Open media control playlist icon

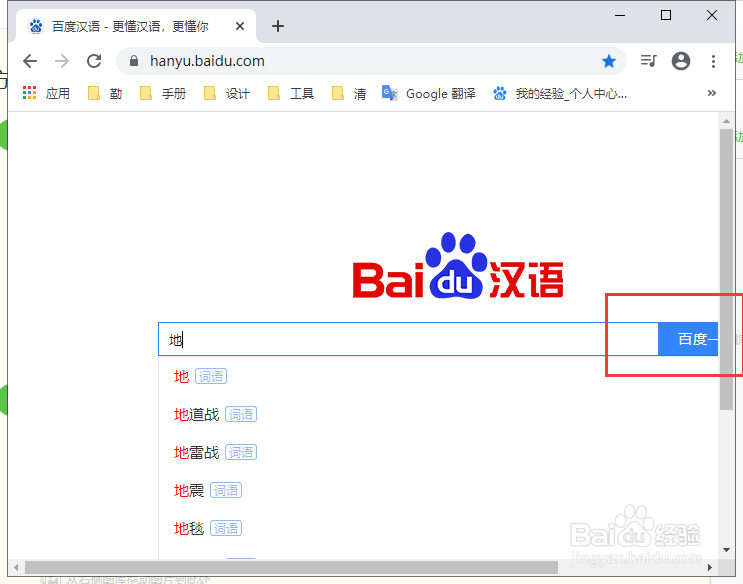(649, 61)
